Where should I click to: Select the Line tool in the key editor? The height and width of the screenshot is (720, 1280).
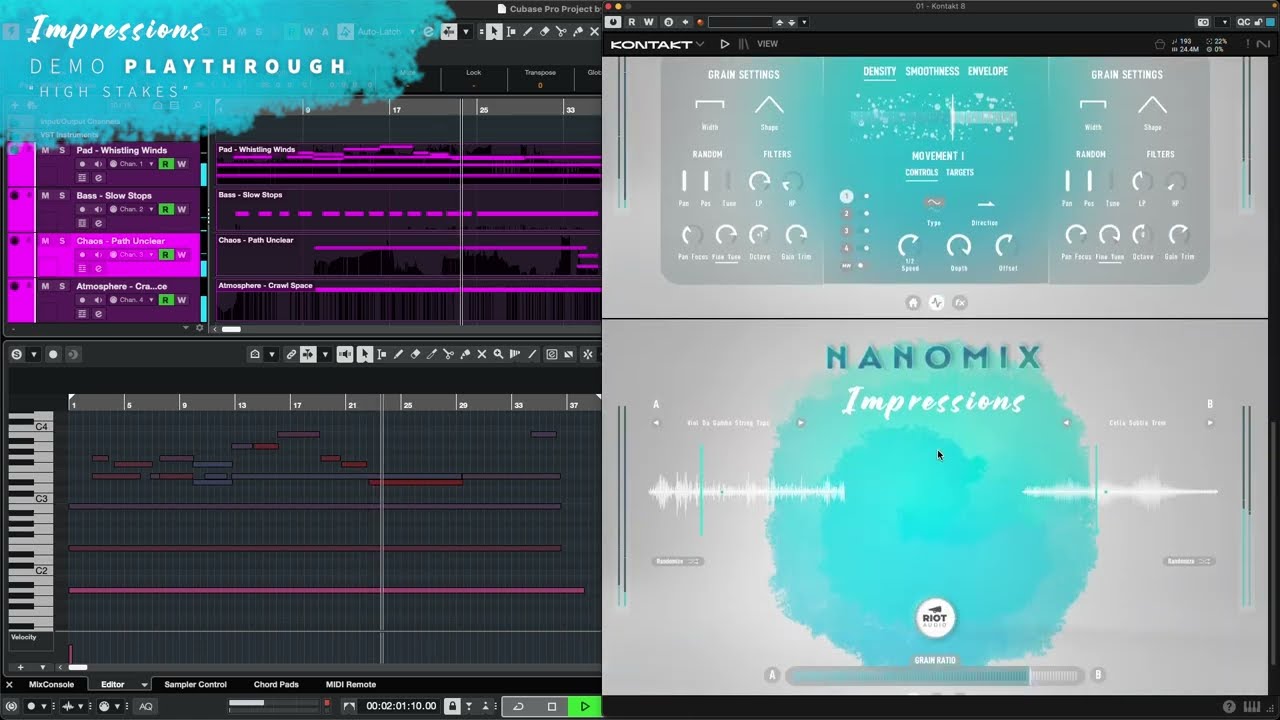tap(532, 354)
